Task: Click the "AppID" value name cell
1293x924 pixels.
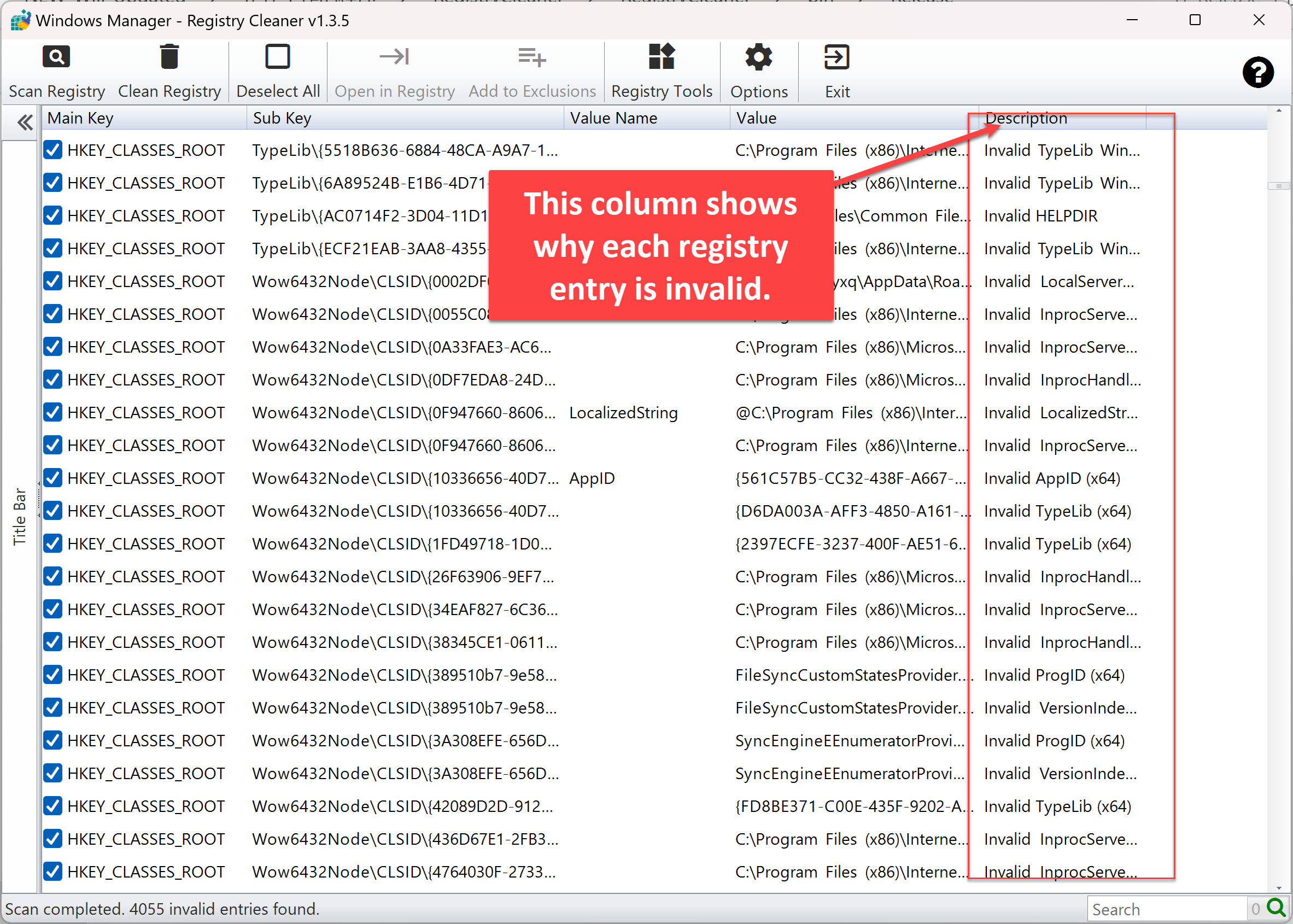Action: [x=592, y=478]
